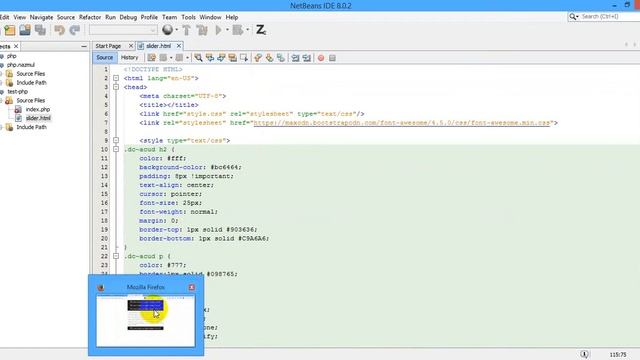The height and width of the screenshot is (360, 640).
Task: Click the Stop Macro Recording square icon
Action: pyautogui.click(x=332, y=58)
